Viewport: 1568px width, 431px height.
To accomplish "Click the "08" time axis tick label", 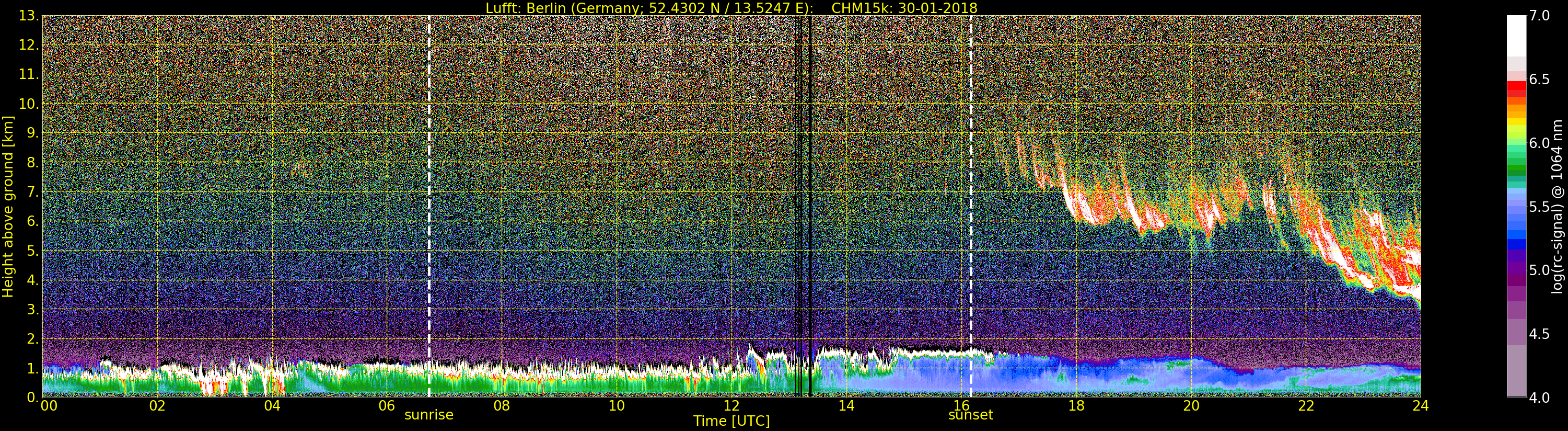I will [x=502, y=406].
